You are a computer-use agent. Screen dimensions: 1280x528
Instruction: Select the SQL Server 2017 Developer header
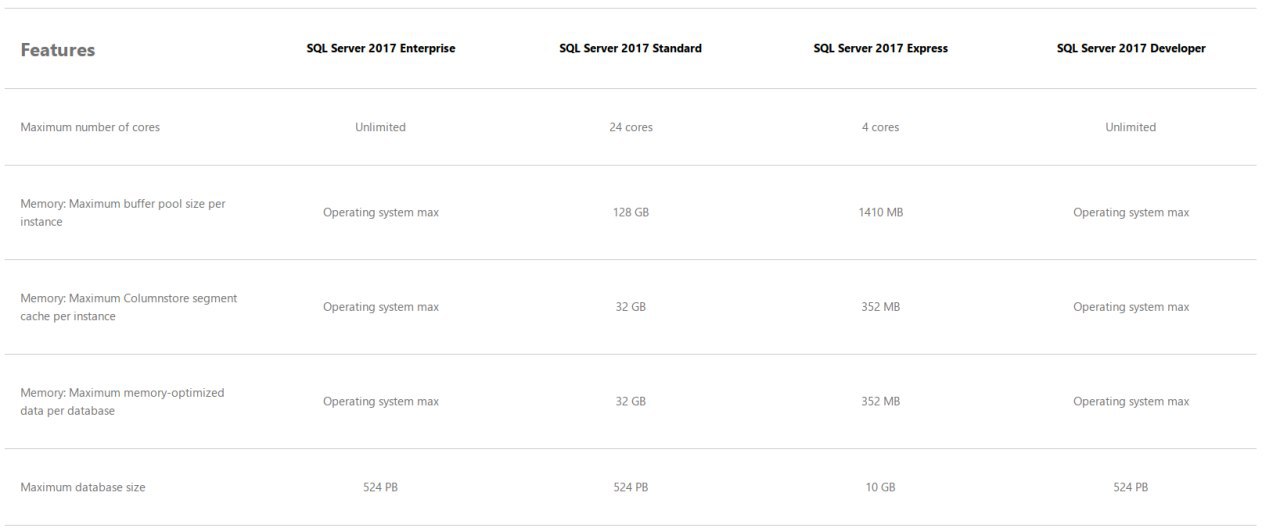tap(1131, 48)
